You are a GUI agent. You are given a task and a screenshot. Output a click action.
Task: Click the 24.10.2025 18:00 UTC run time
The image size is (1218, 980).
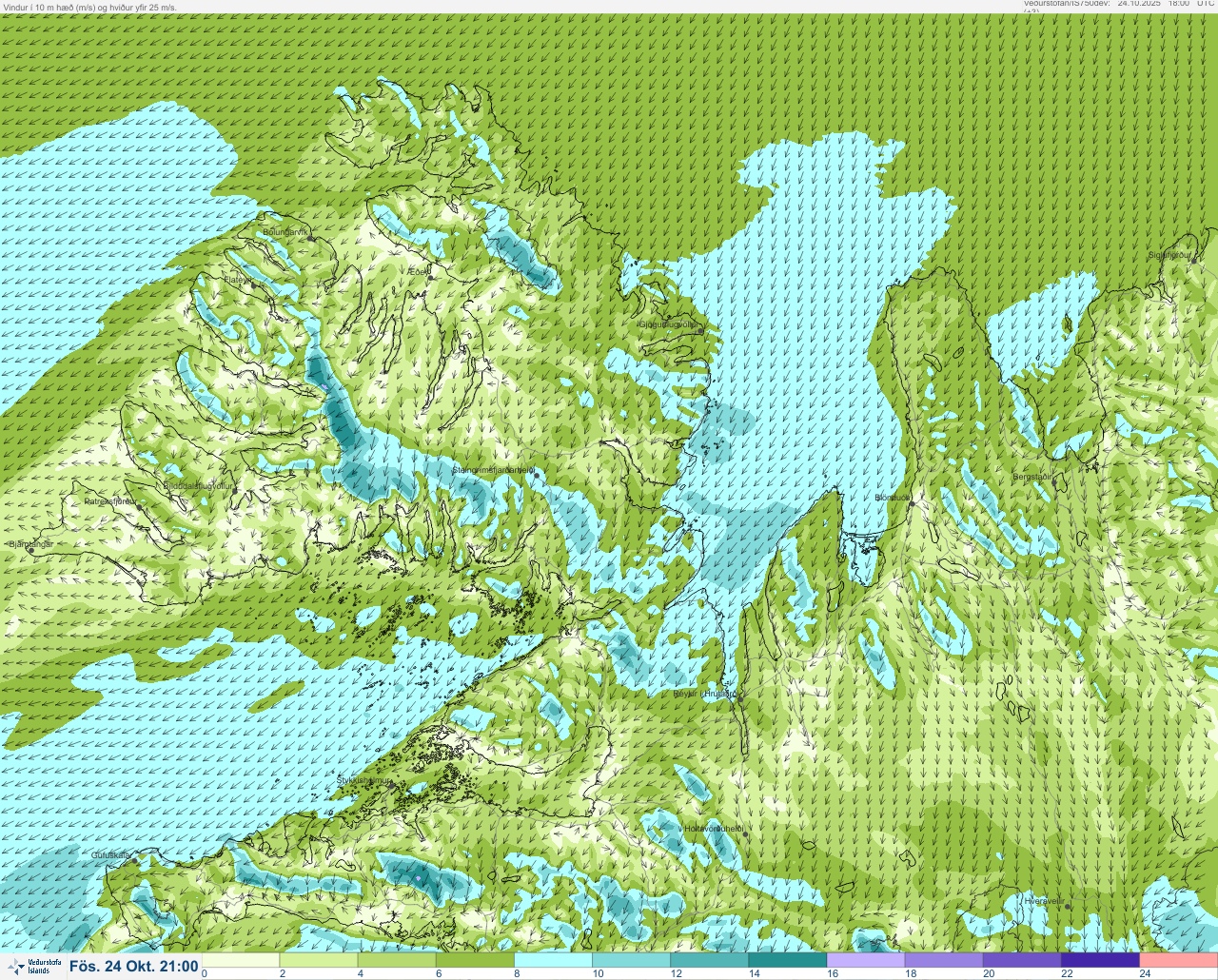click(1166, 4)
